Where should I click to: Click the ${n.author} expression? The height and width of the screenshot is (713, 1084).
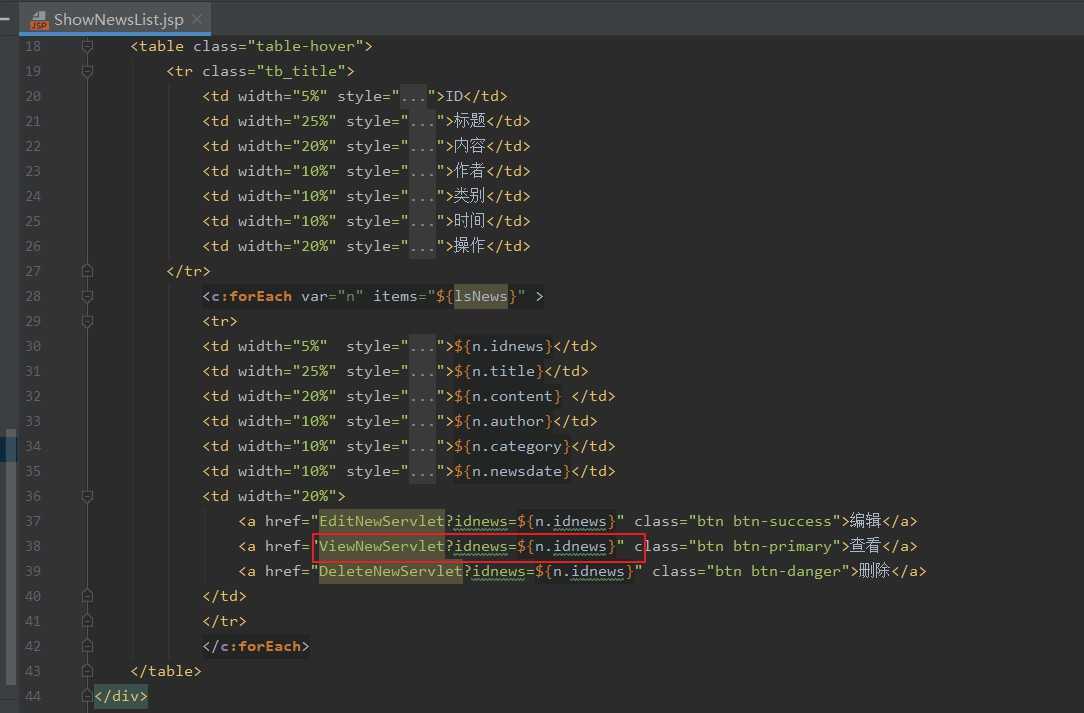click(503, 420)
